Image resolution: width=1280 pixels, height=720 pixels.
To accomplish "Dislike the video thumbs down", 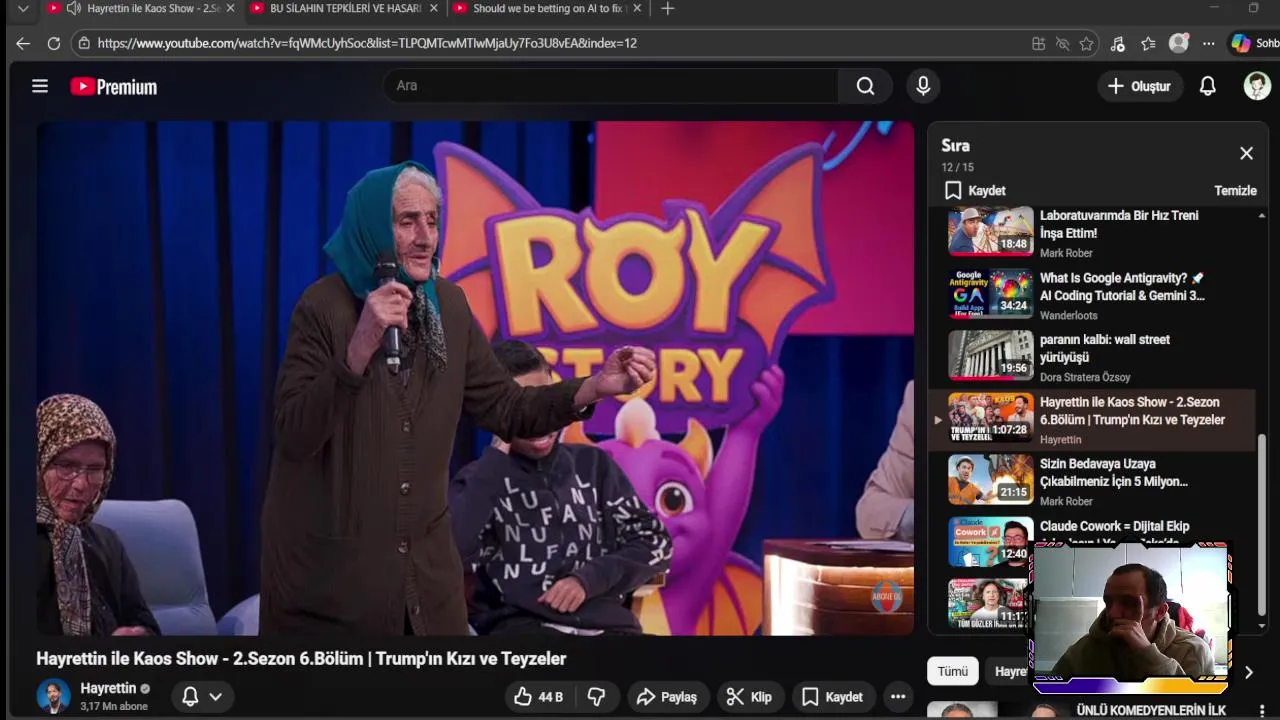I will pyautogui.click(x=596, y=696).
